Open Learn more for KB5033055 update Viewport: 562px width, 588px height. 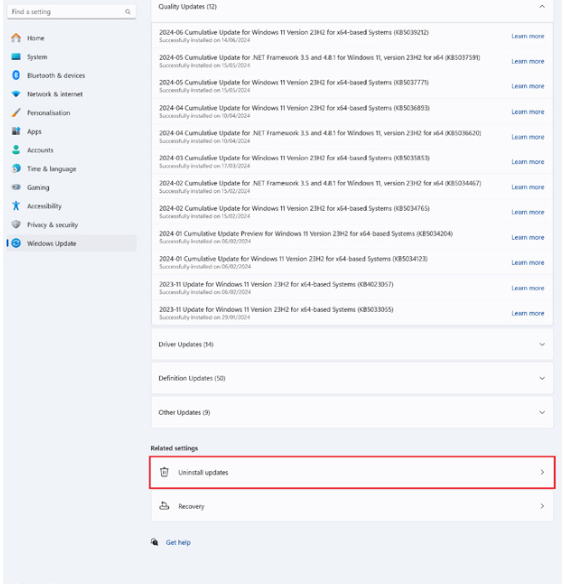pos(528,313)
